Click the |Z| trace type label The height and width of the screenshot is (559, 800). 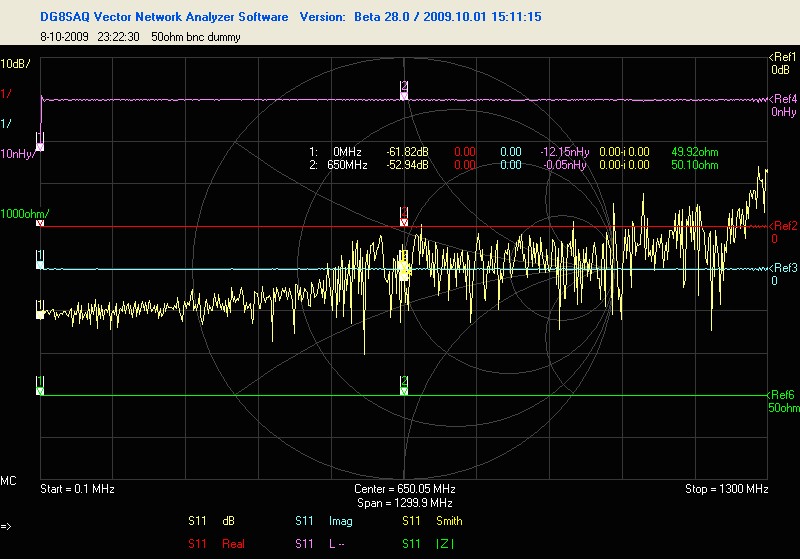point(445,544)
